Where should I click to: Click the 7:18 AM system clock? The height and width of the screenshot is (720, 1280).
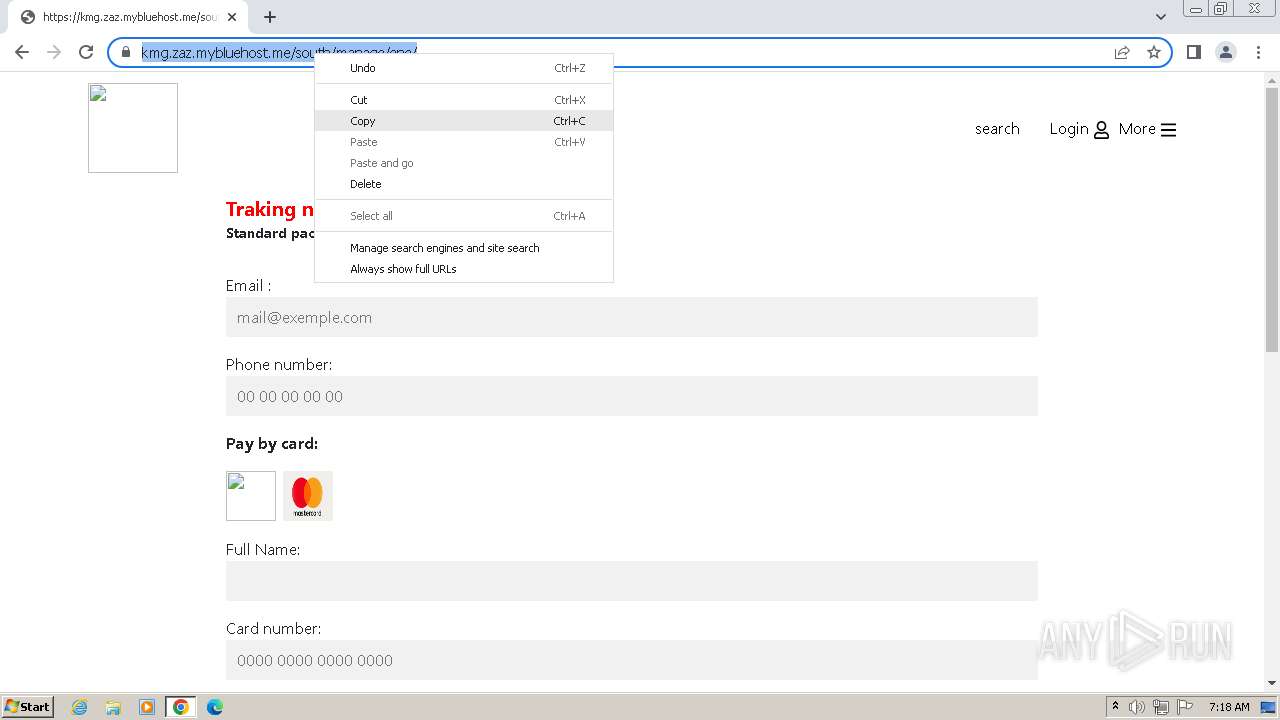1229,707
